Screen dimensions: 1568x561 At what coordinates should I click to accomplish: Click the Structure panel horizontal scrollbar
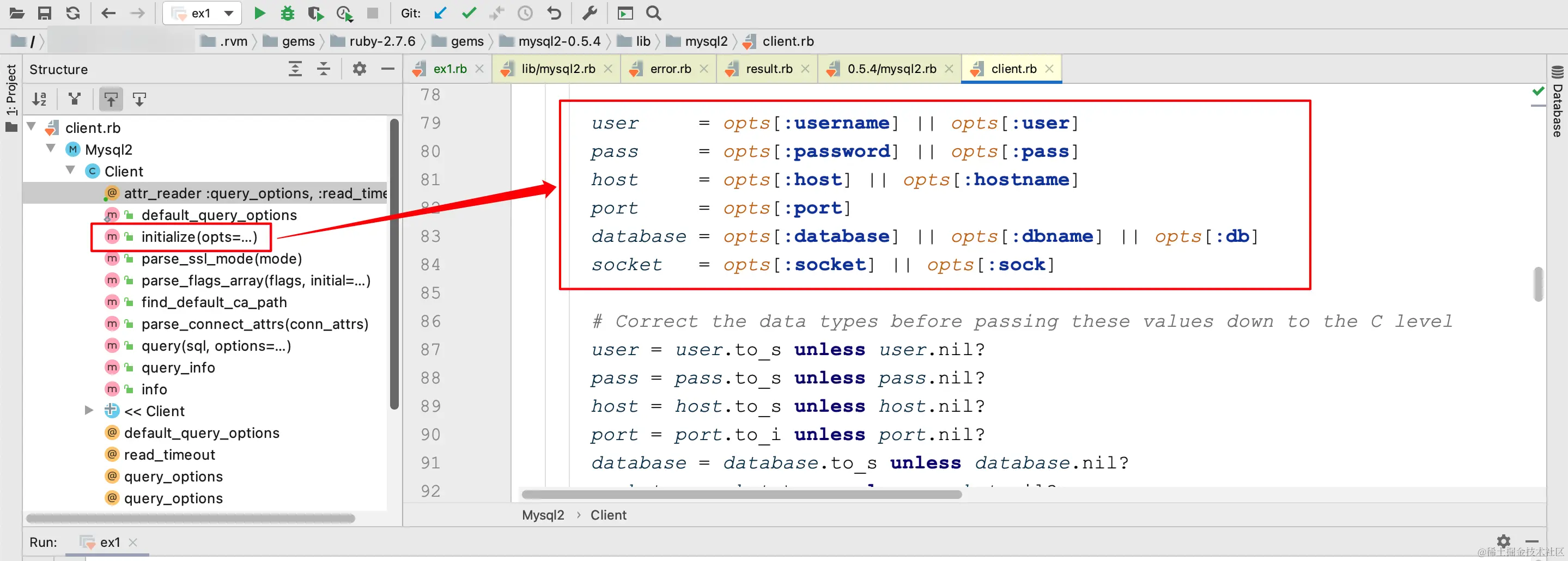pyautogui.click(x=191, y=518)
